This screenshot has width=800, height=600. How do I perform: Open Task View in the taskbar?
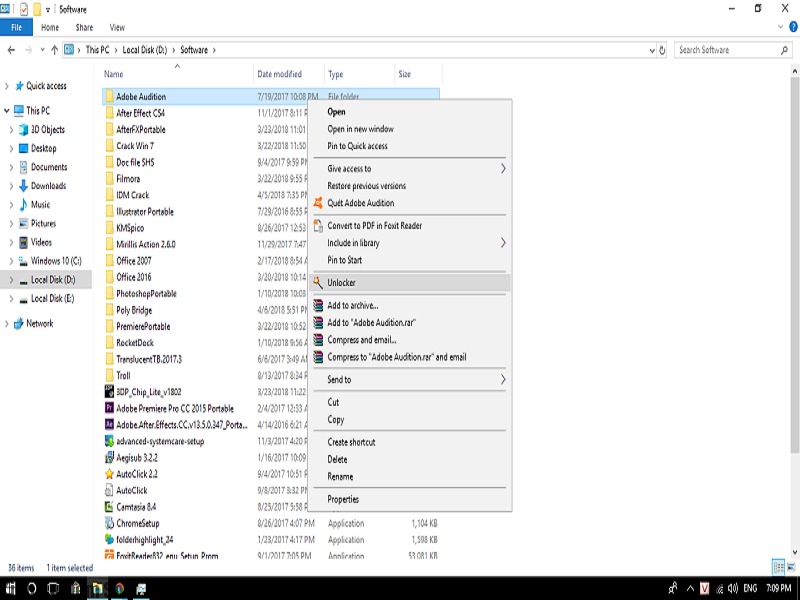click(53, 589)
